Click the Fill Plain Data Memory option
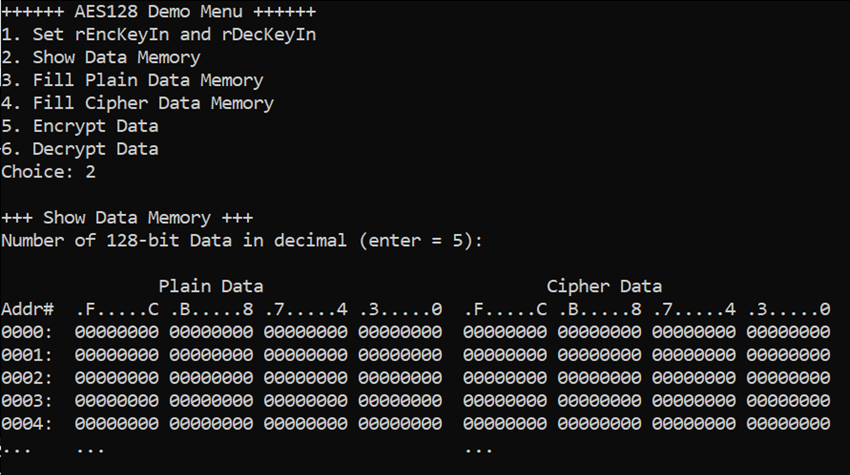The image size is (850, 475). pos(132,80)
